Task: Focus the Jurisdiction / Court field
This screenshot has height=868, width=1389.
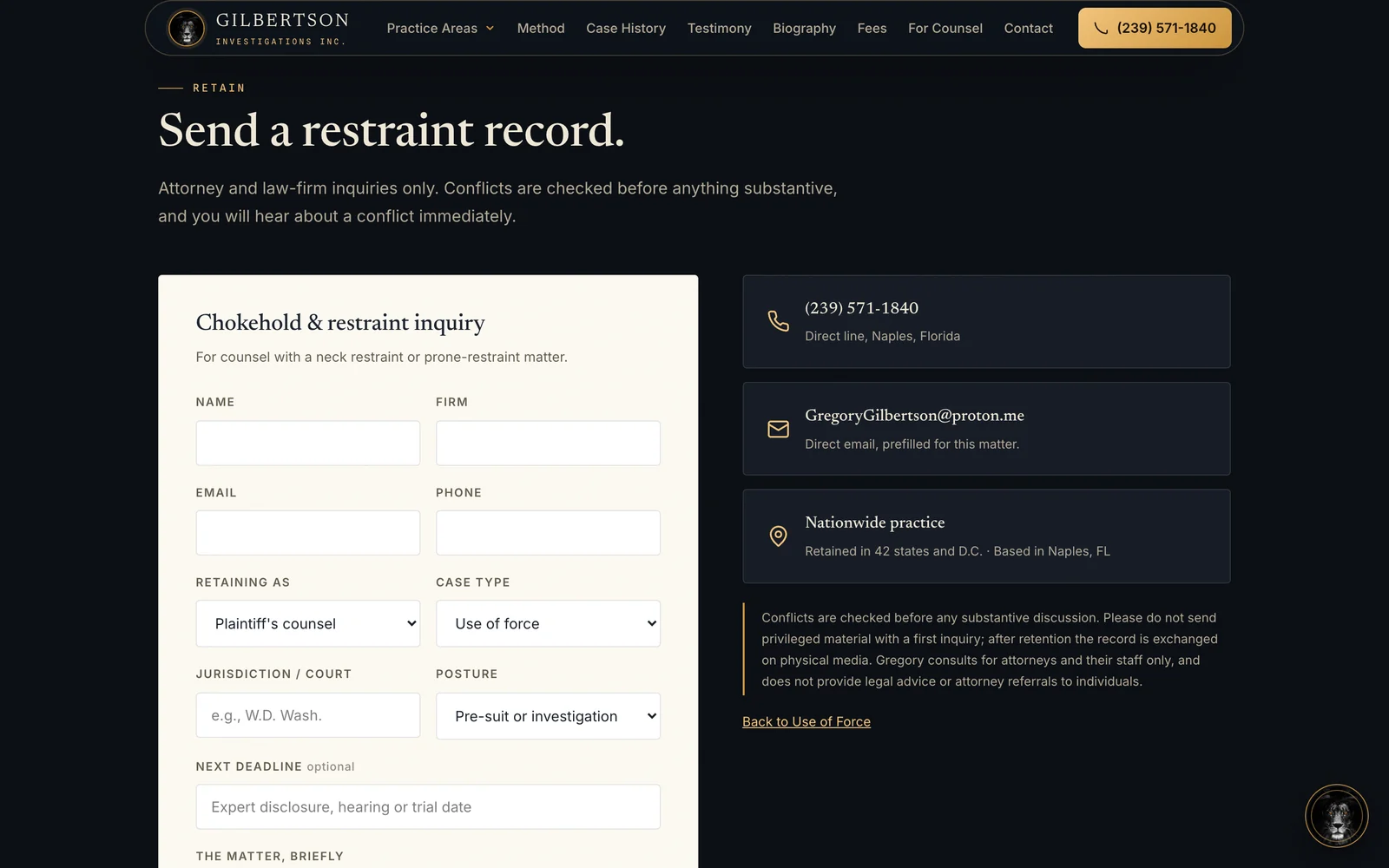Action: click(308, 715)
